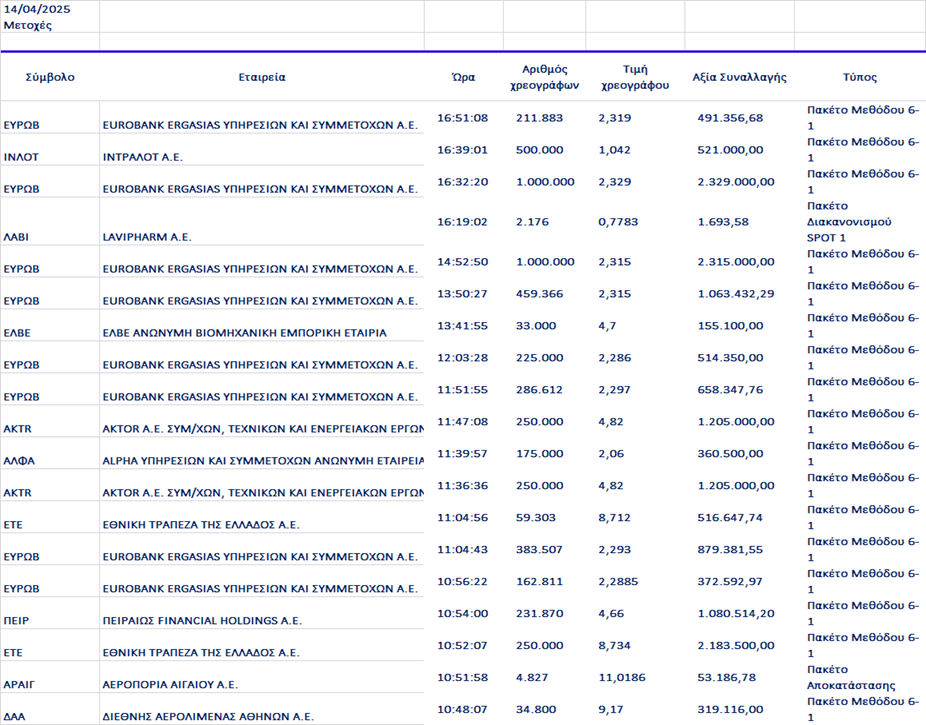Image resolution: width=926 pixels, height=725 pixels.
Task: Click time cell 14:52:50
Action: [462, 262]
